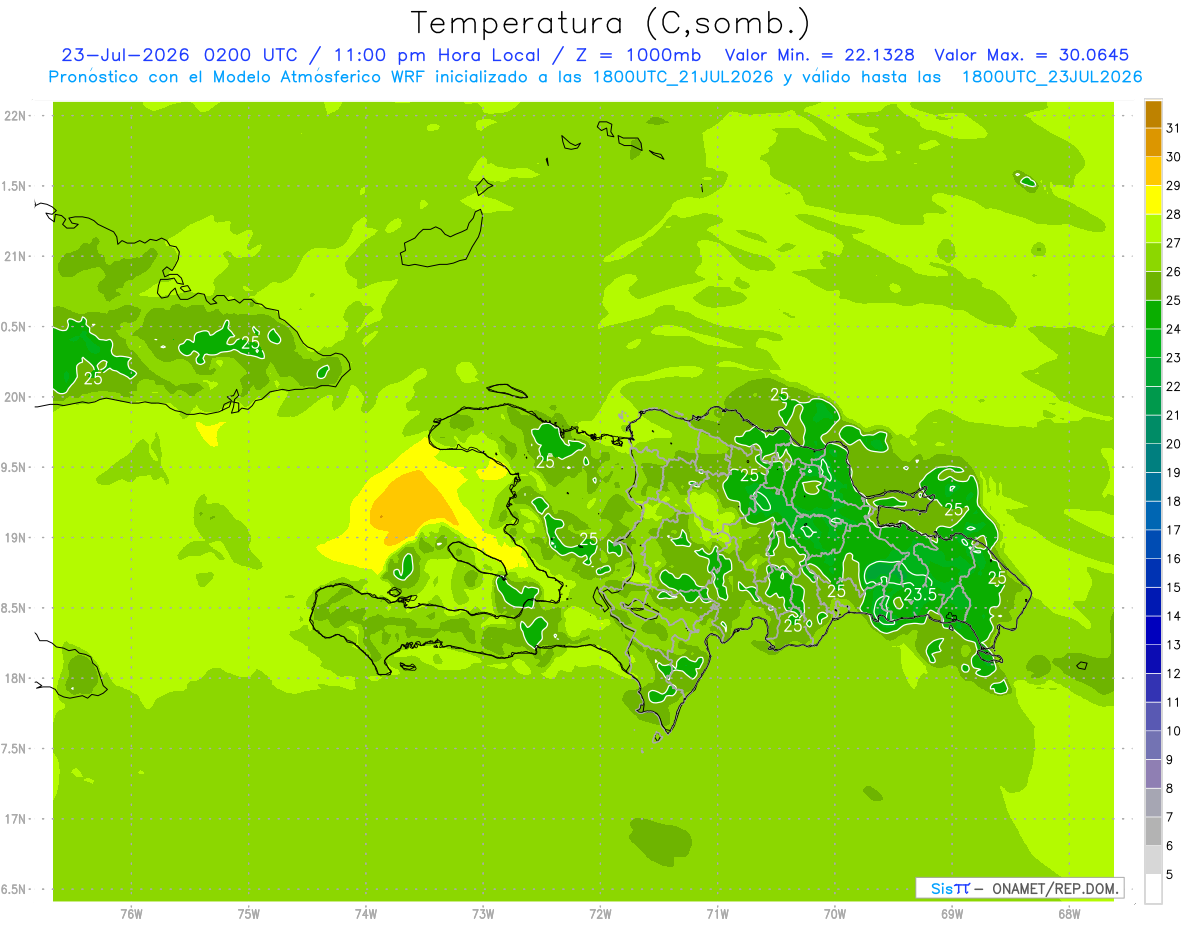Click the "70W" longitude axis label

835,915
